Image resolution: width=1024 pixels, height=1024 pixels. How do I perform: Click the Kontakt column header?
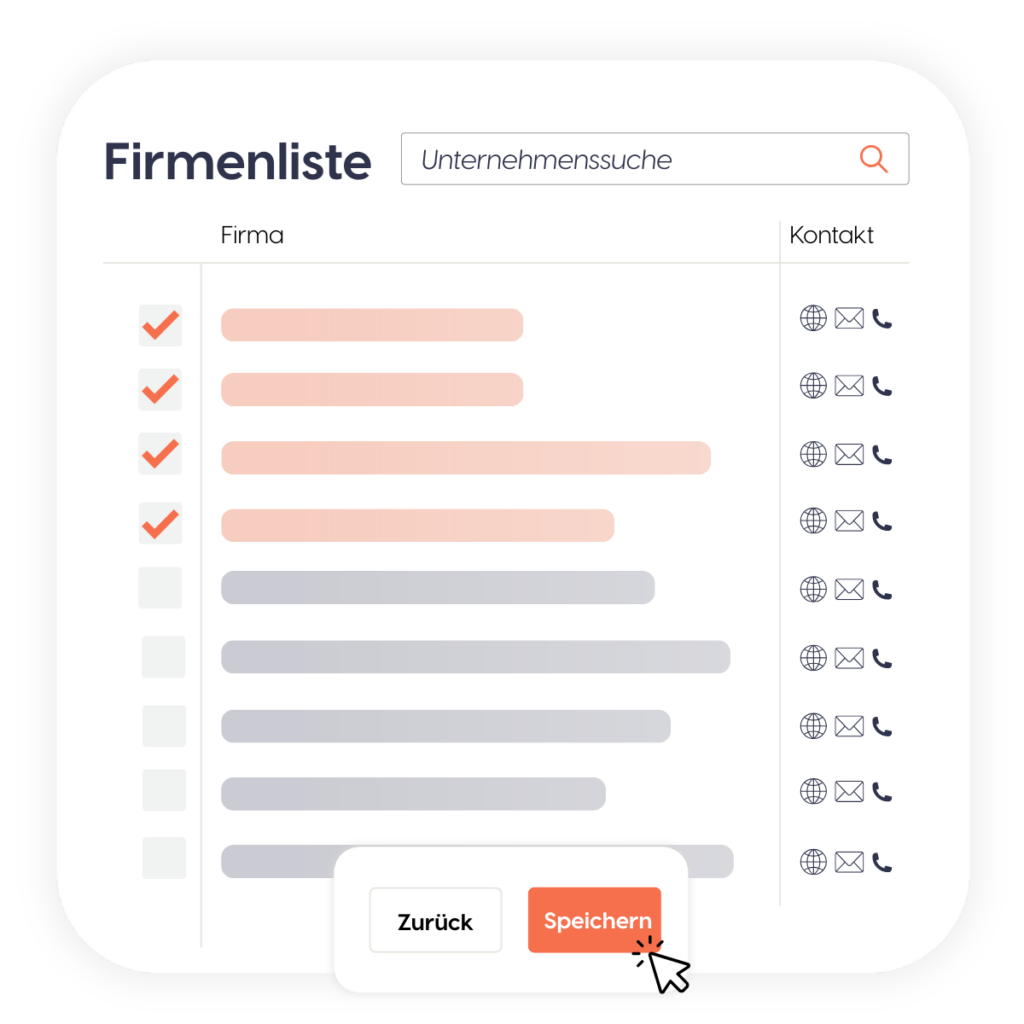831,235
